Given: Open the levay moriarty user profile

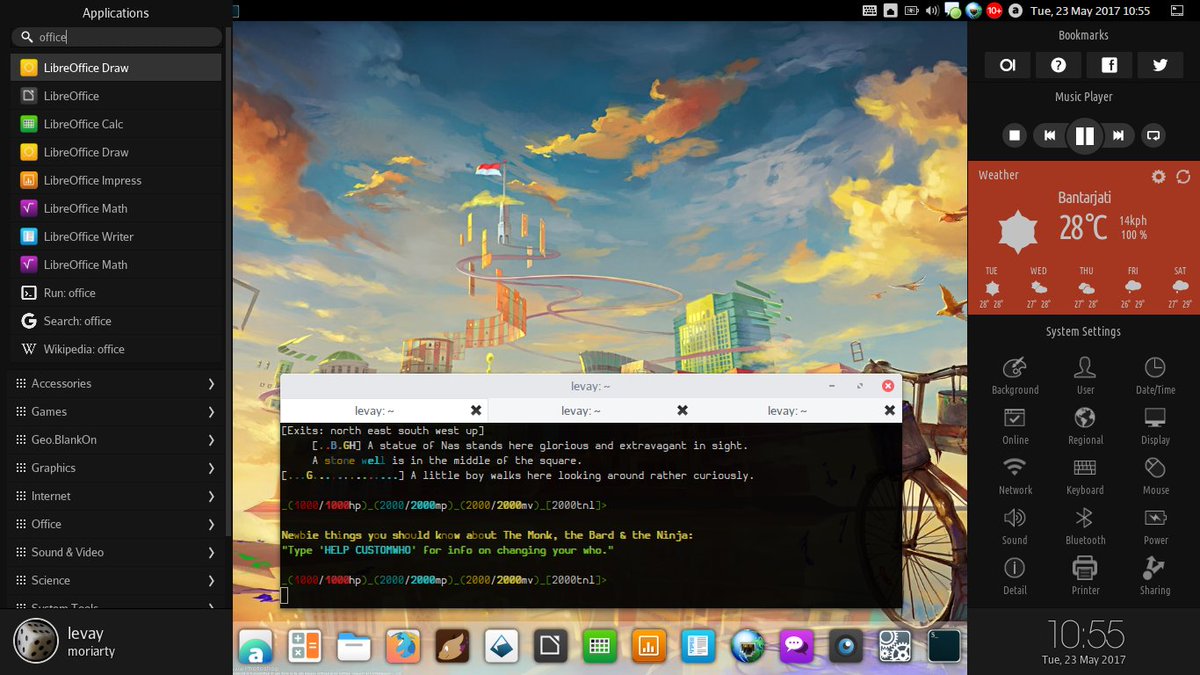Looking at the screenshot, I should coord(65,641).
